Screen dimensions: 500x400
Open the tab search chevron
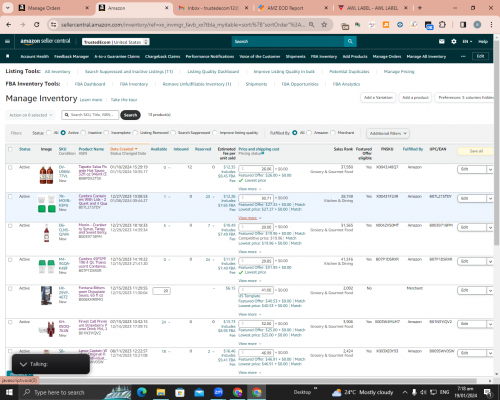(x=7, y=8)
